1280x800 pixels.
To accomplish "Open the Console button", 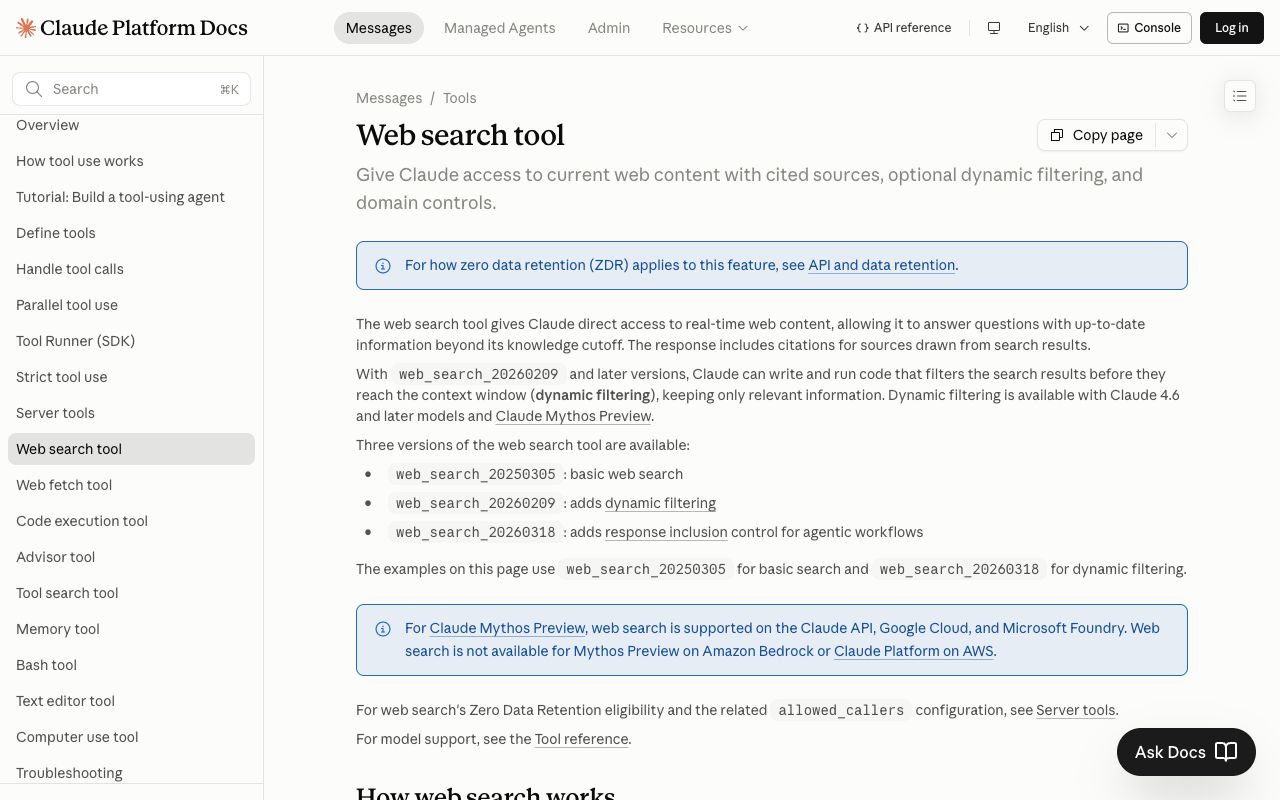I will pos(1149,28).
